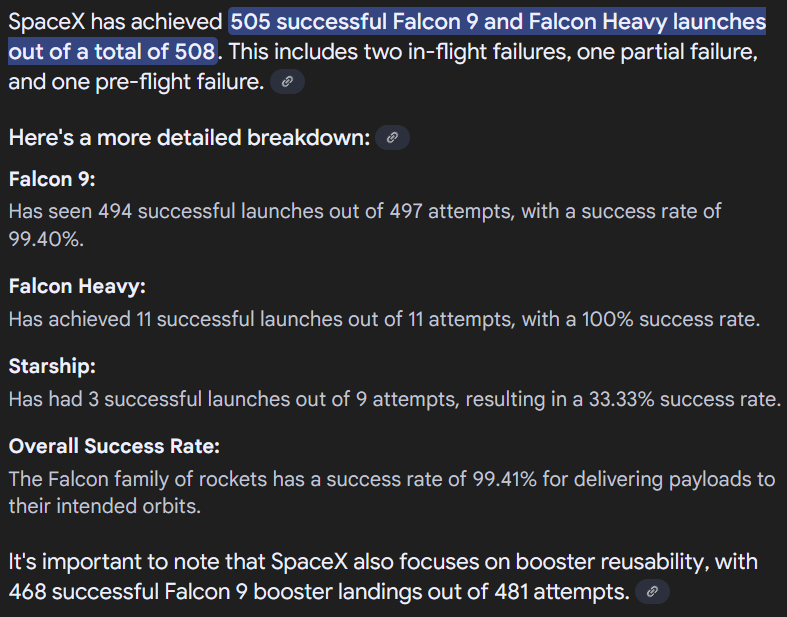Click the citation link icon after '481 attempts.'
The image size is (787, 617).
point(652,591)
